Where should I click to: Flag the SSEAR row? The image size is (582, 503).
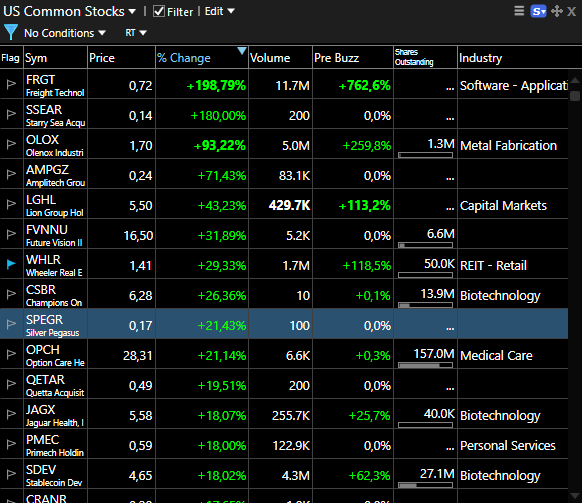click(11, 114)
